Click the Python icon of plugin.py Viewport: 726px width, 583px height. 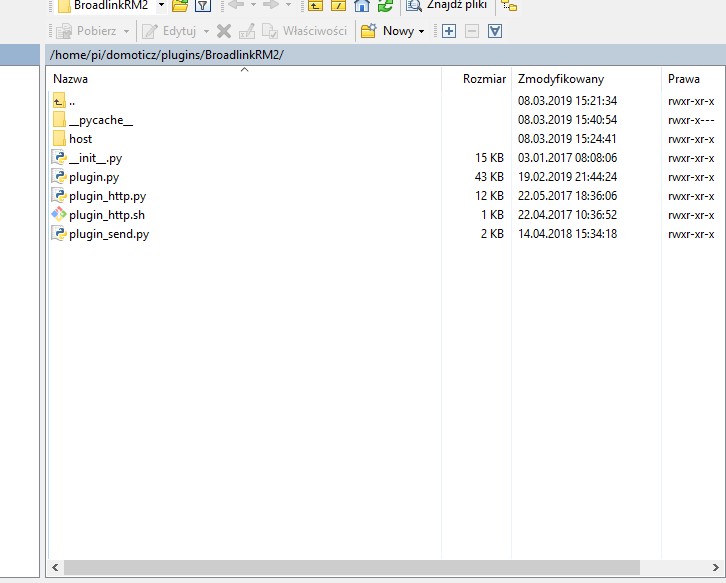point(59,176)
